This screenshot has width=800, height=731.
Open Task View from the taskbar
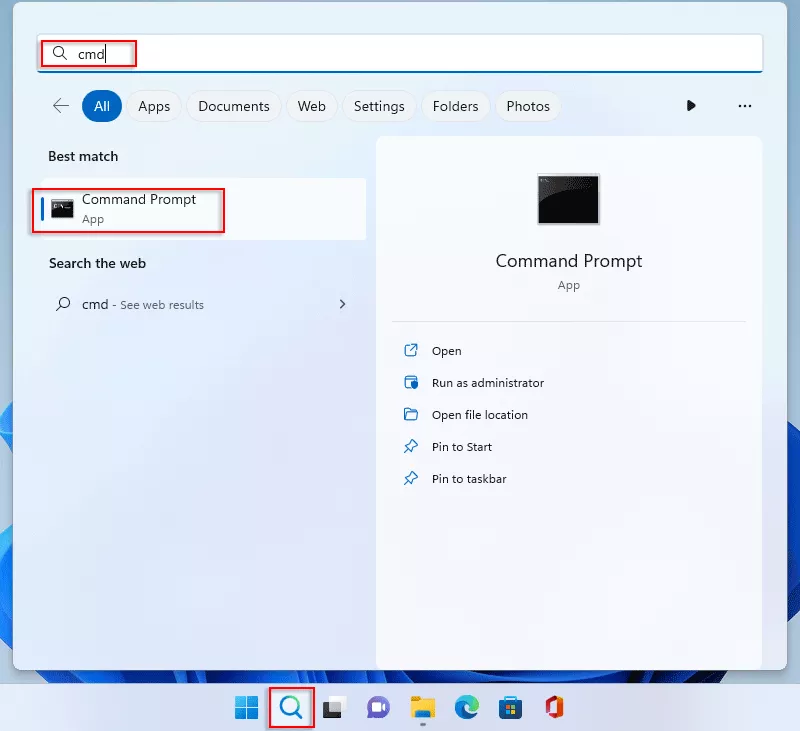coord(335,708)
